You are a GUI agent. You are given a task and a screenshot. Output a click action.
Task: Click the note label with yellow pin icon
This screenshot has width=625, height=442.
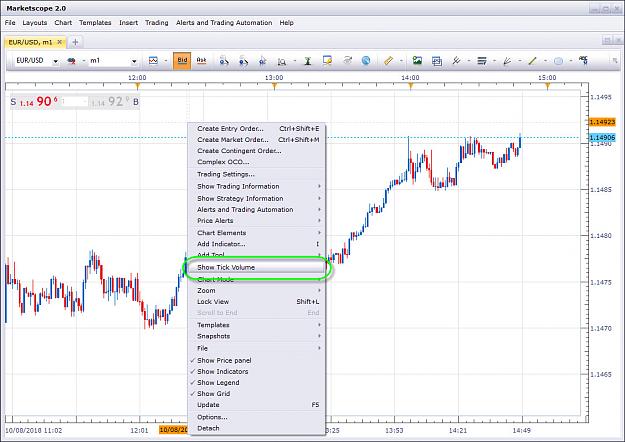327,61
